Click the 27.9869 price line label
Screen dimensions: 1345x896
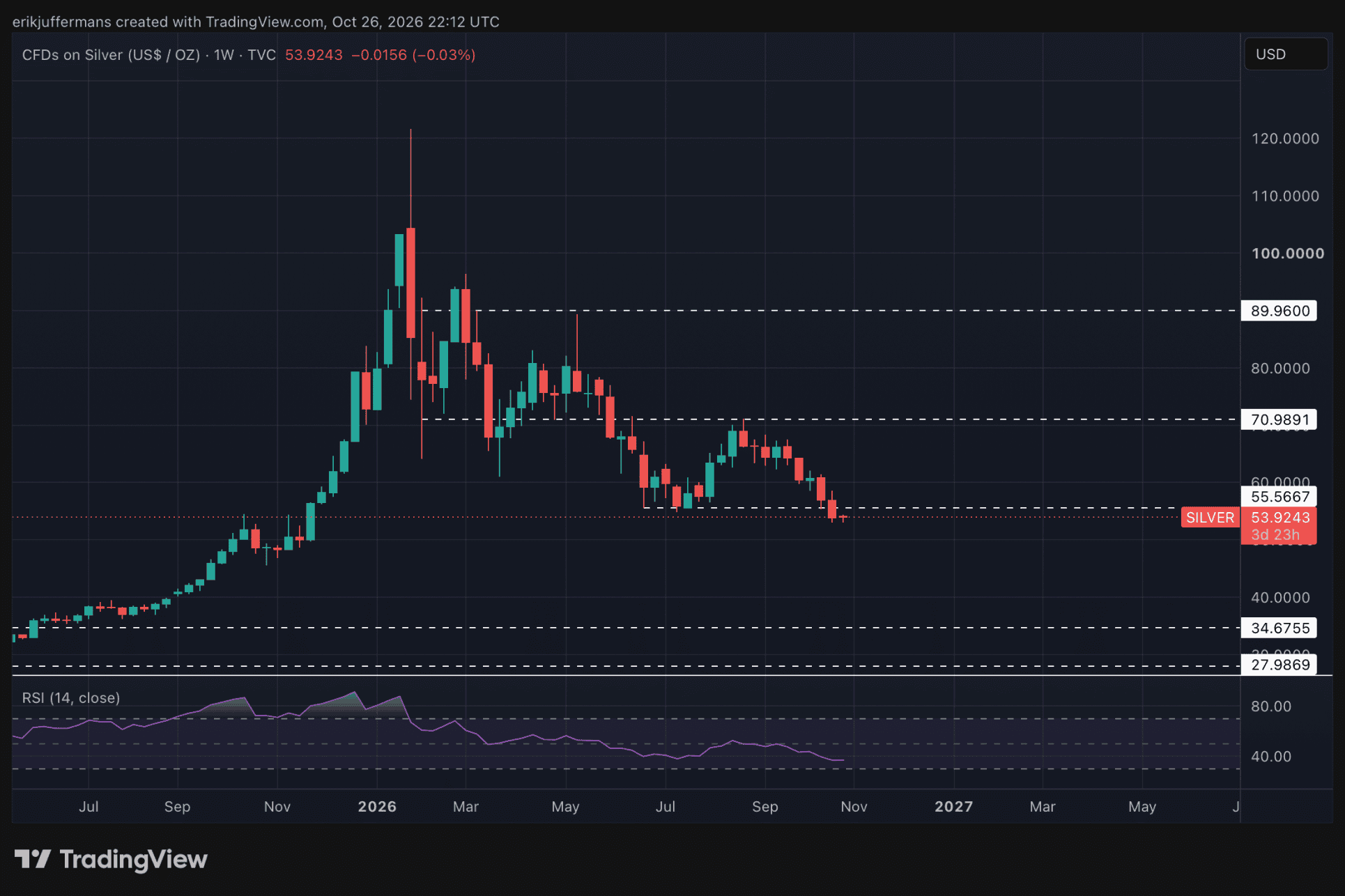tap(1279, 665)
